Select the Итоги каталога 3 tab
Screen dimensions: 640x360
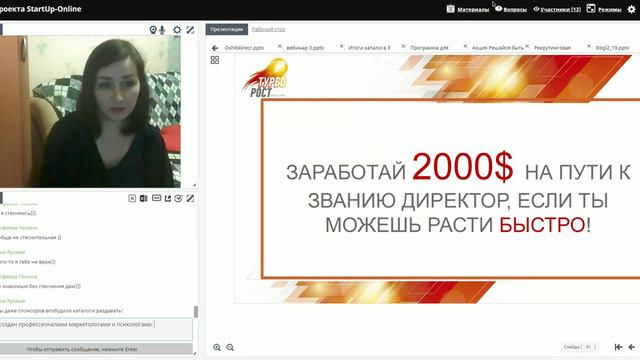pos(369,48)
